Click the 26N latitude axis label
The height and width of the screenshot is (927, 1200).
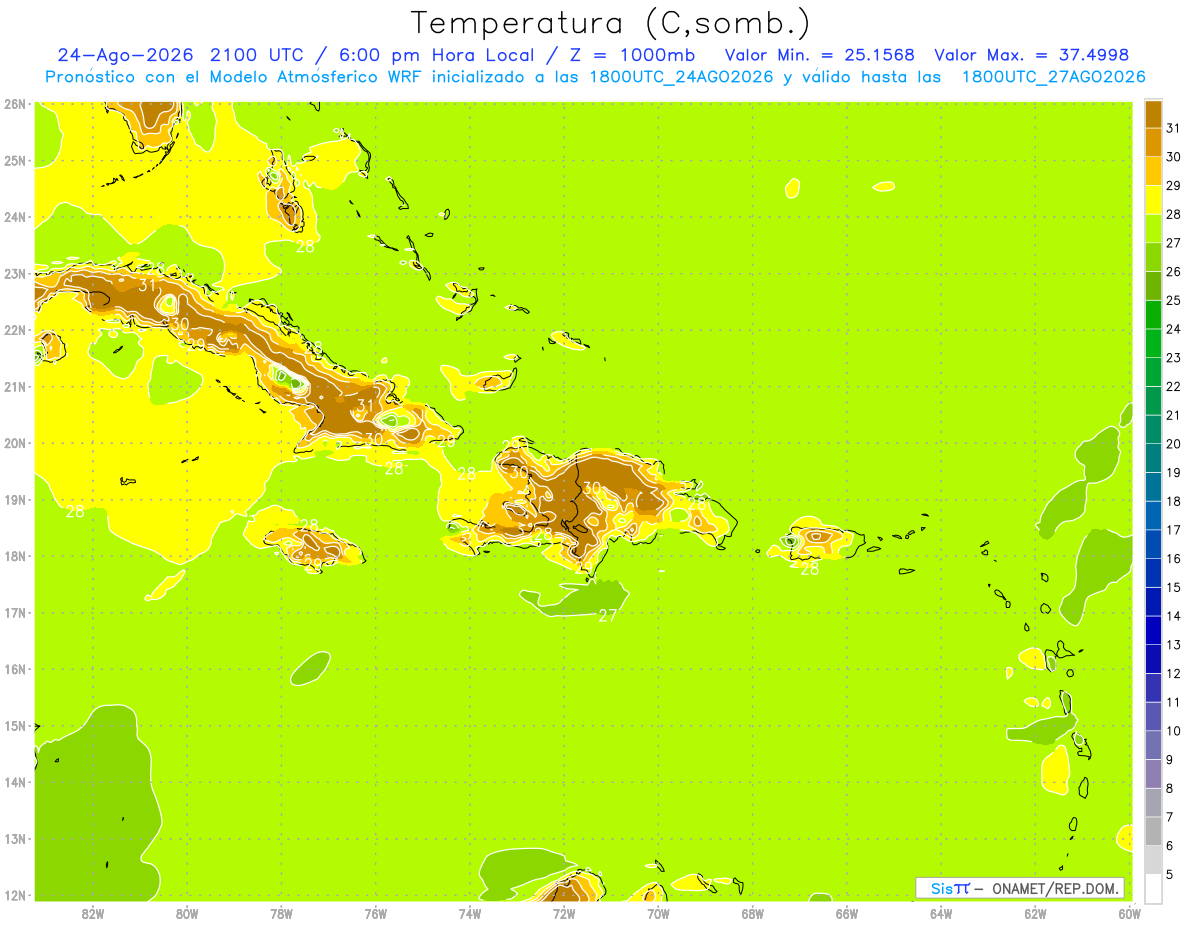15,104
